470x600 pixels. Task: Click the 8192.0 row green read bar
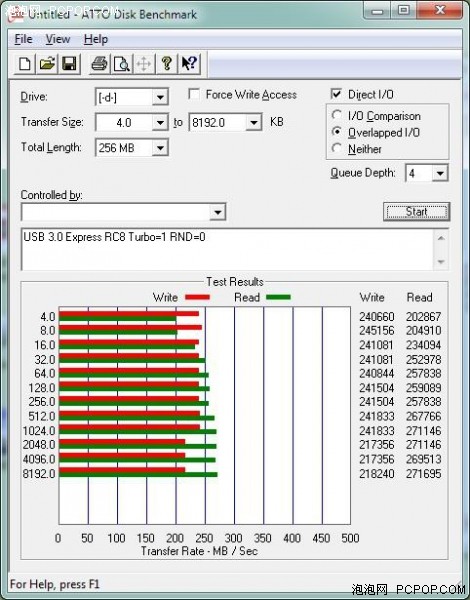pos(138,475)
